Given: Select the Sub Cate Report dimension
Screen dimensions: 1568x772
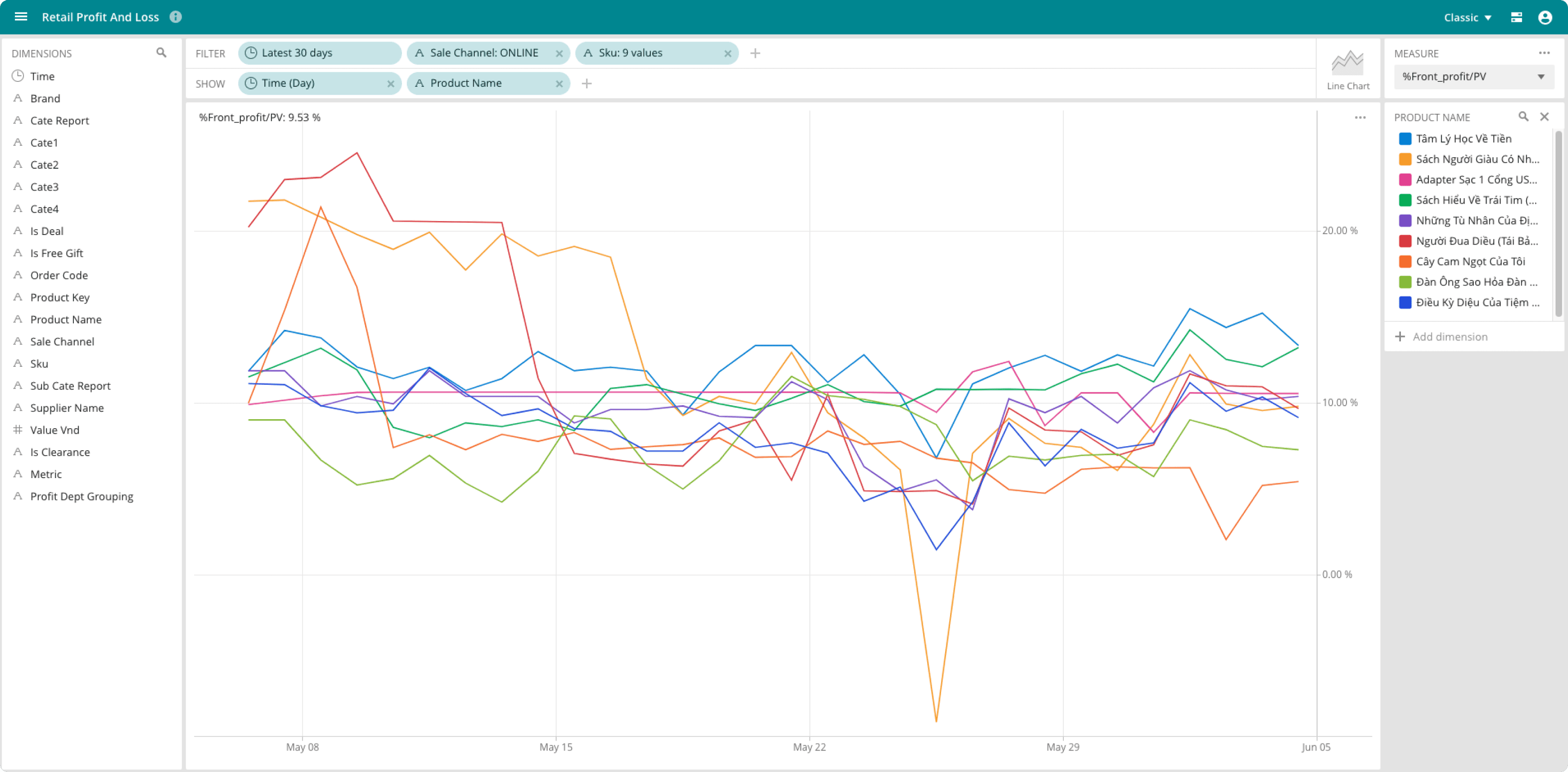Looking at the screenshot, I should point(91,386).
